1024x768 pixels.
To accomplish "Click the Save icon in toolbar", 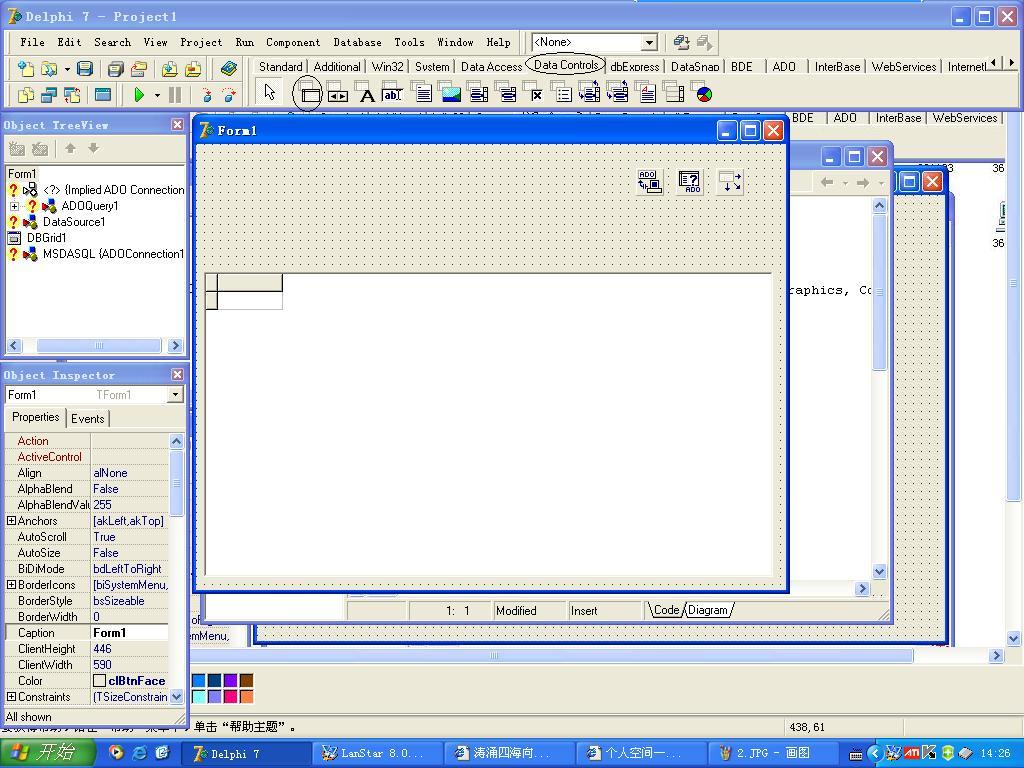I will [x=85, y=69].
